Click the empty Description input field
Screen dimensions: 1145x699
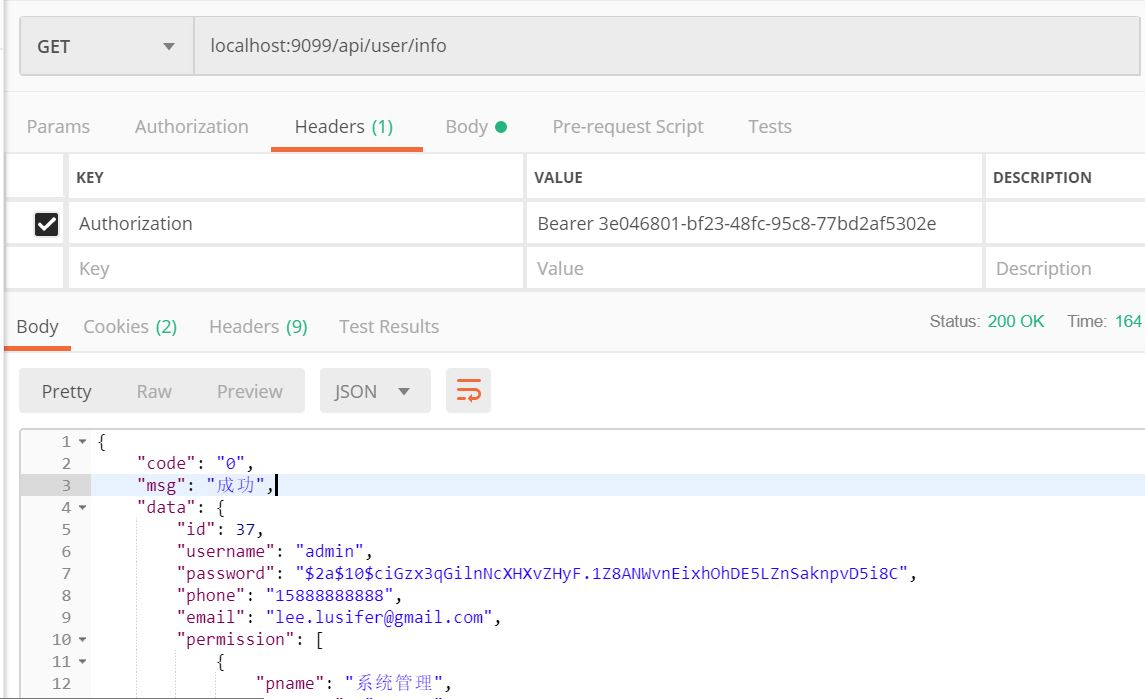tap(1065, 268)
